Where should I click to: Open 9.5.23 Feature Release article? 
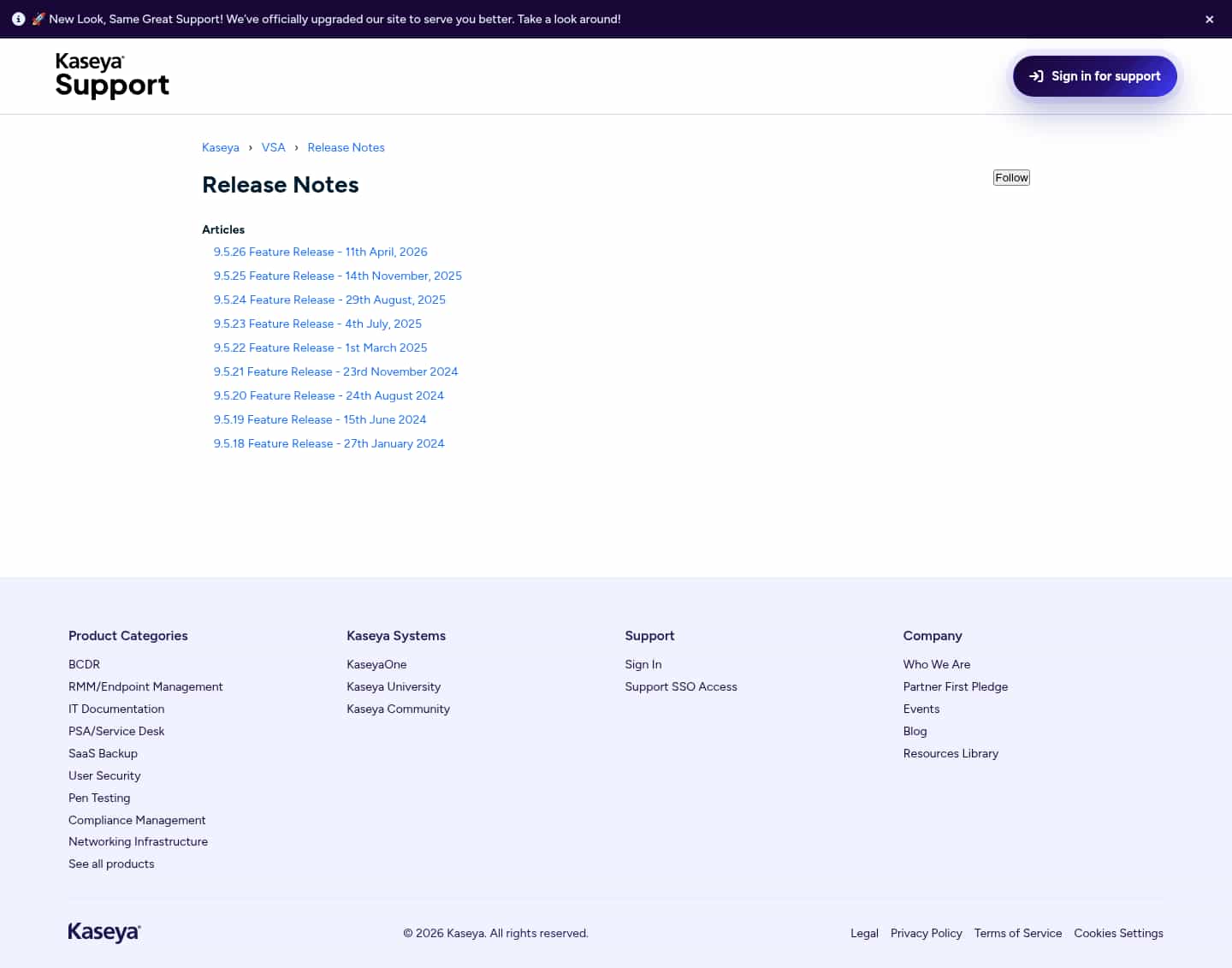pyautogui.click(x=317, y=324)
